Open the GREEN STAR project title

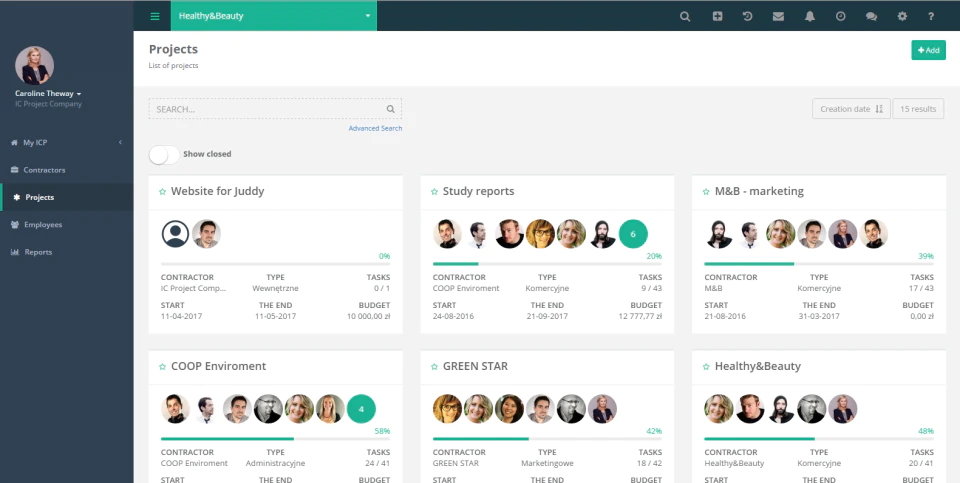tap(475, 366)
